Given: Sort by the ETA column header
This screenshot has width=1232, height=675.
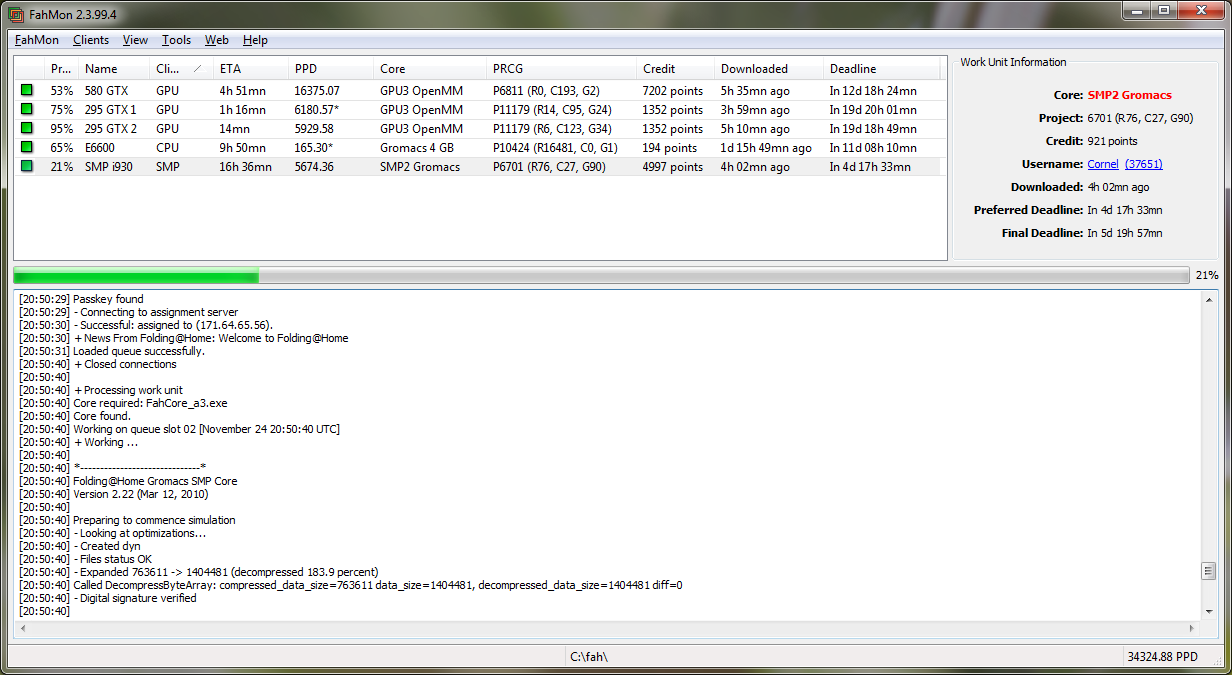Looking at the screenshot, I should tap(251, 69).
